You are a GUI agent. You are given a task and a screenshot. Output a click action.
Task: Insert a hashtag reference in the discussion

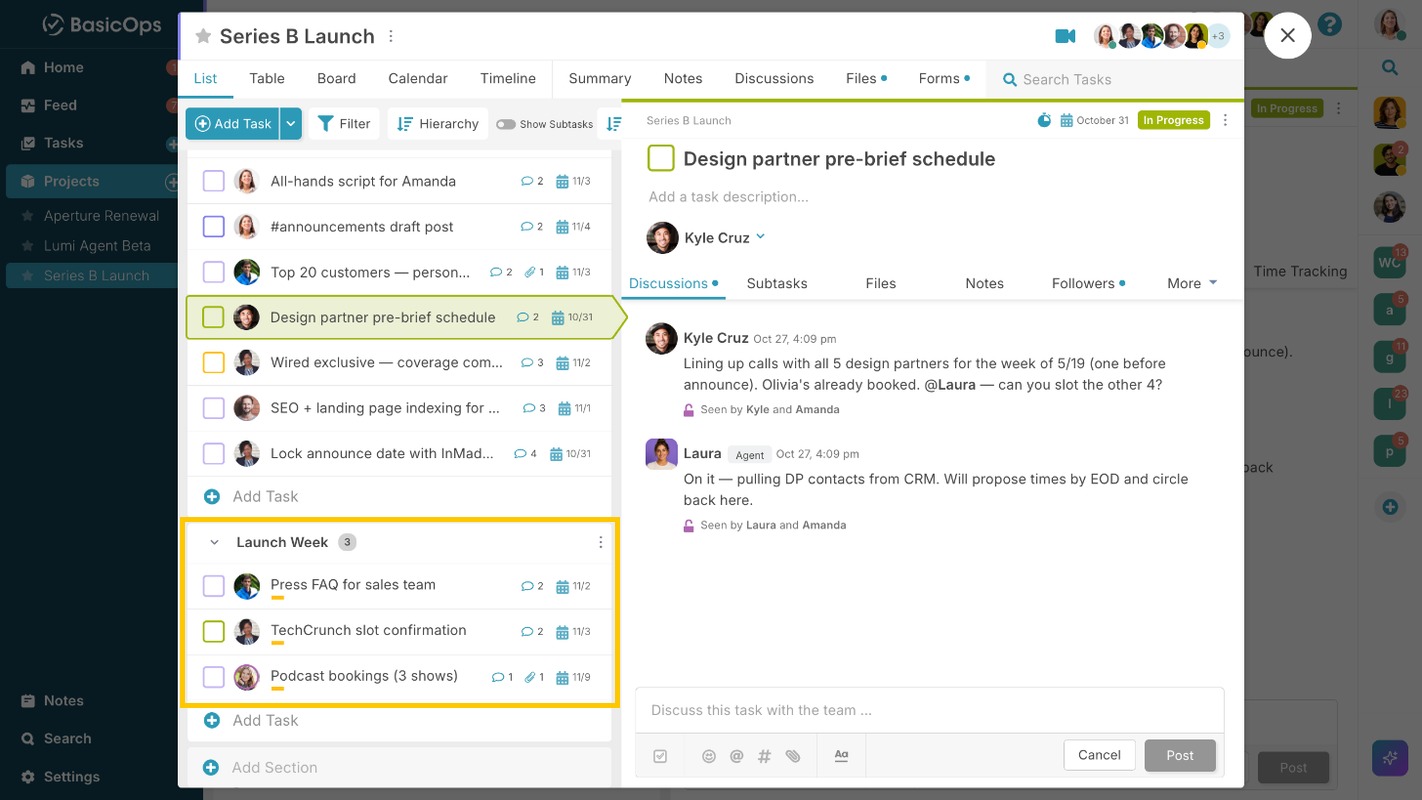[x=765, y=756]
